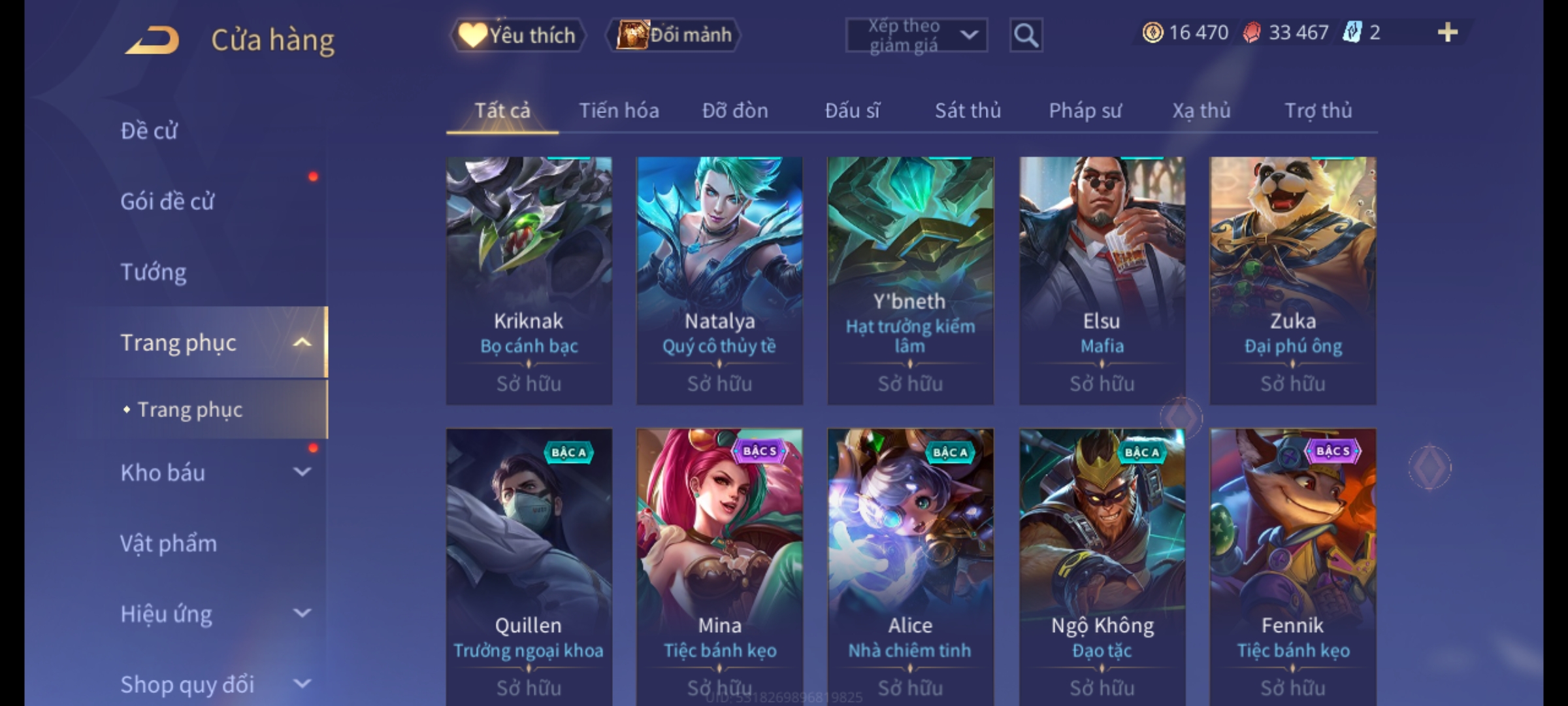
Task: Open Gói đề cử in the sidebar
Action: coord(167,201)
